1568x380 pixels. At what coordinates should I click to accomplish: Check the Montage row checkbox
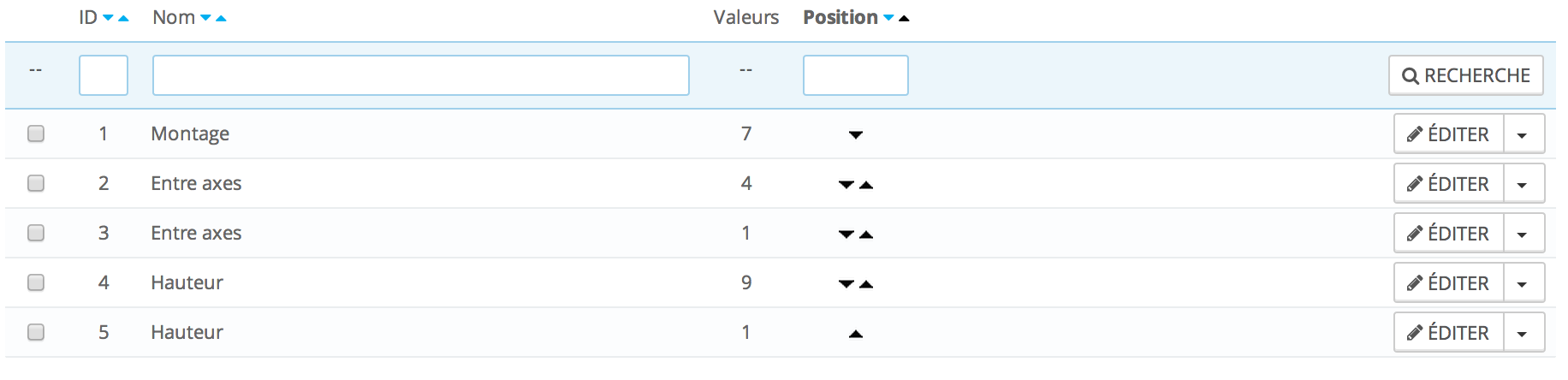click(36, 134)
